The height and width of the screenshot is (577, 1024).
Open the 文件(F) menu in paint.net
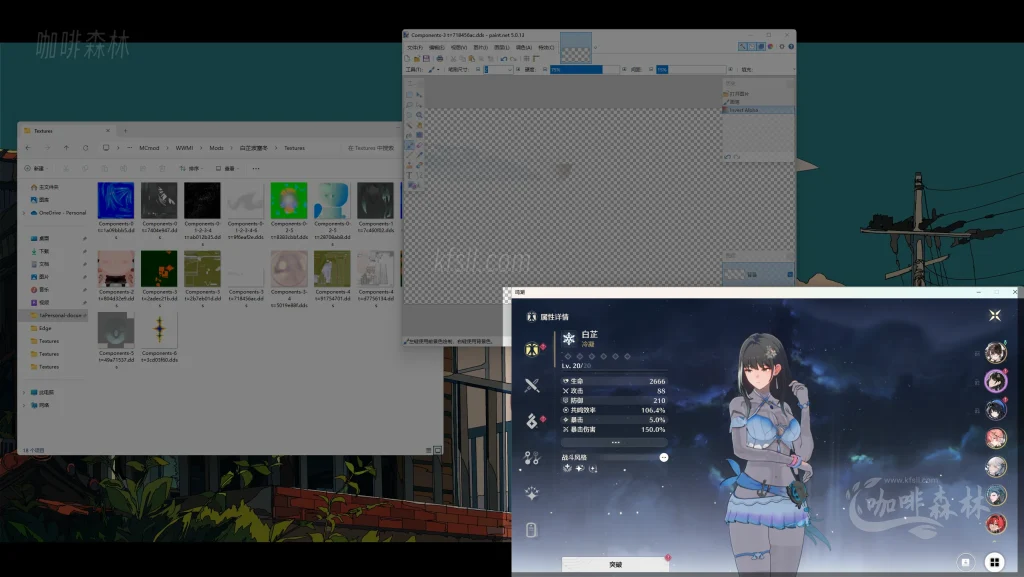pos(415,48)
